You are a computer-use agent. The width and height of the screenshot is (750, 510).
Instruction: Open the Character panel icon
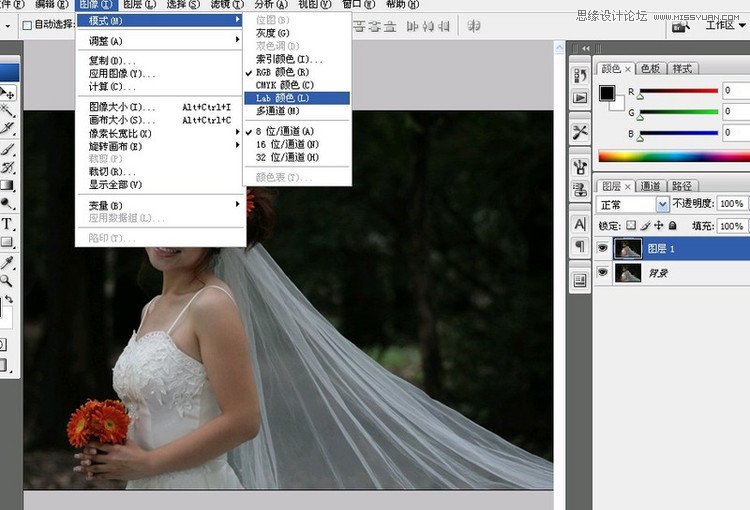580,224
